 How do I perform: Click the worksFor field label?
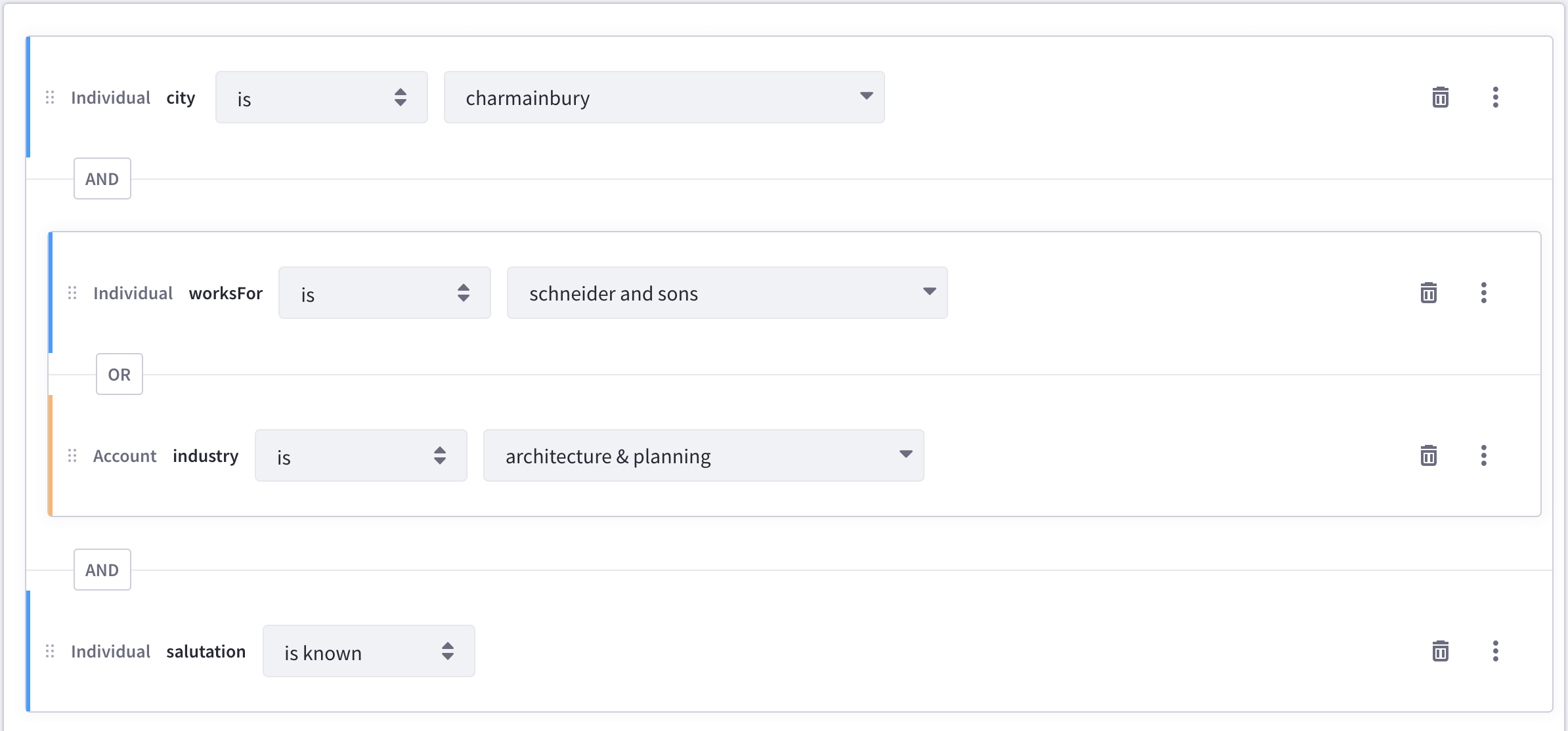[x=225, y=293]
